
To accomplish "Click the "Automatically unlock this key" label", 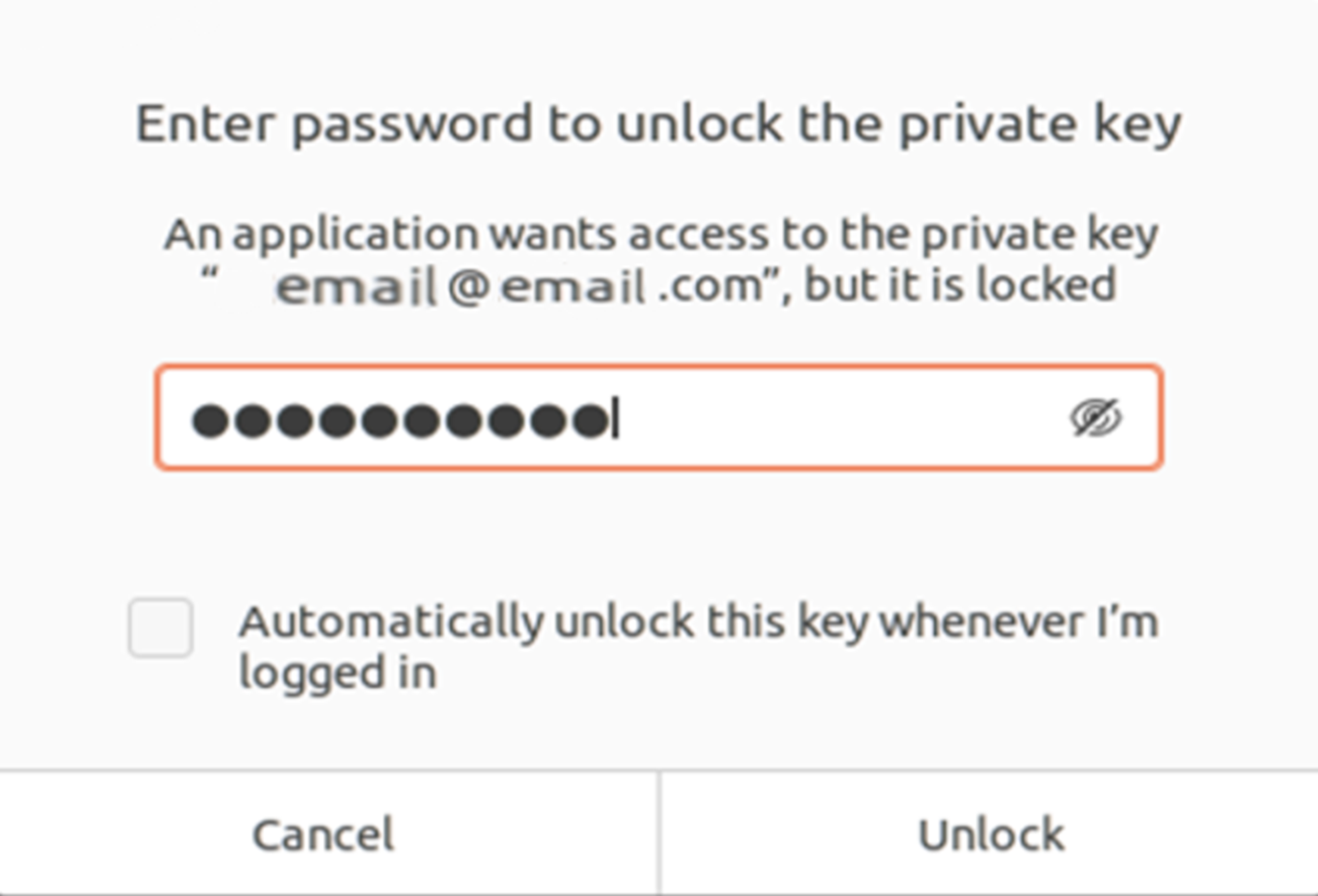I will point(697,622).
